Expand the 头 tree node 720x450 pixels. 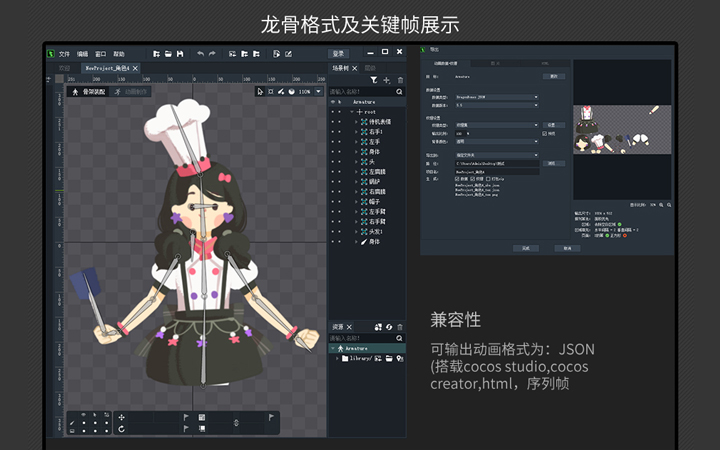coord(356,162)
